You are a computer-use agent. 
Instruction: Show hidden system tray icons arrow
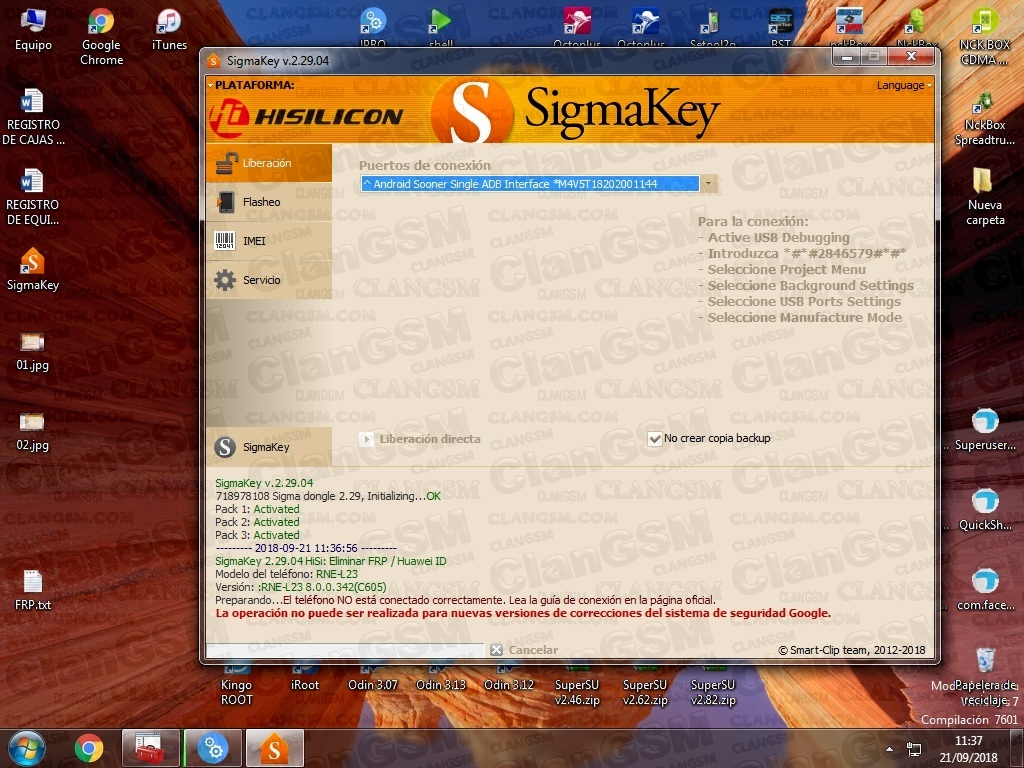(889, 749)
